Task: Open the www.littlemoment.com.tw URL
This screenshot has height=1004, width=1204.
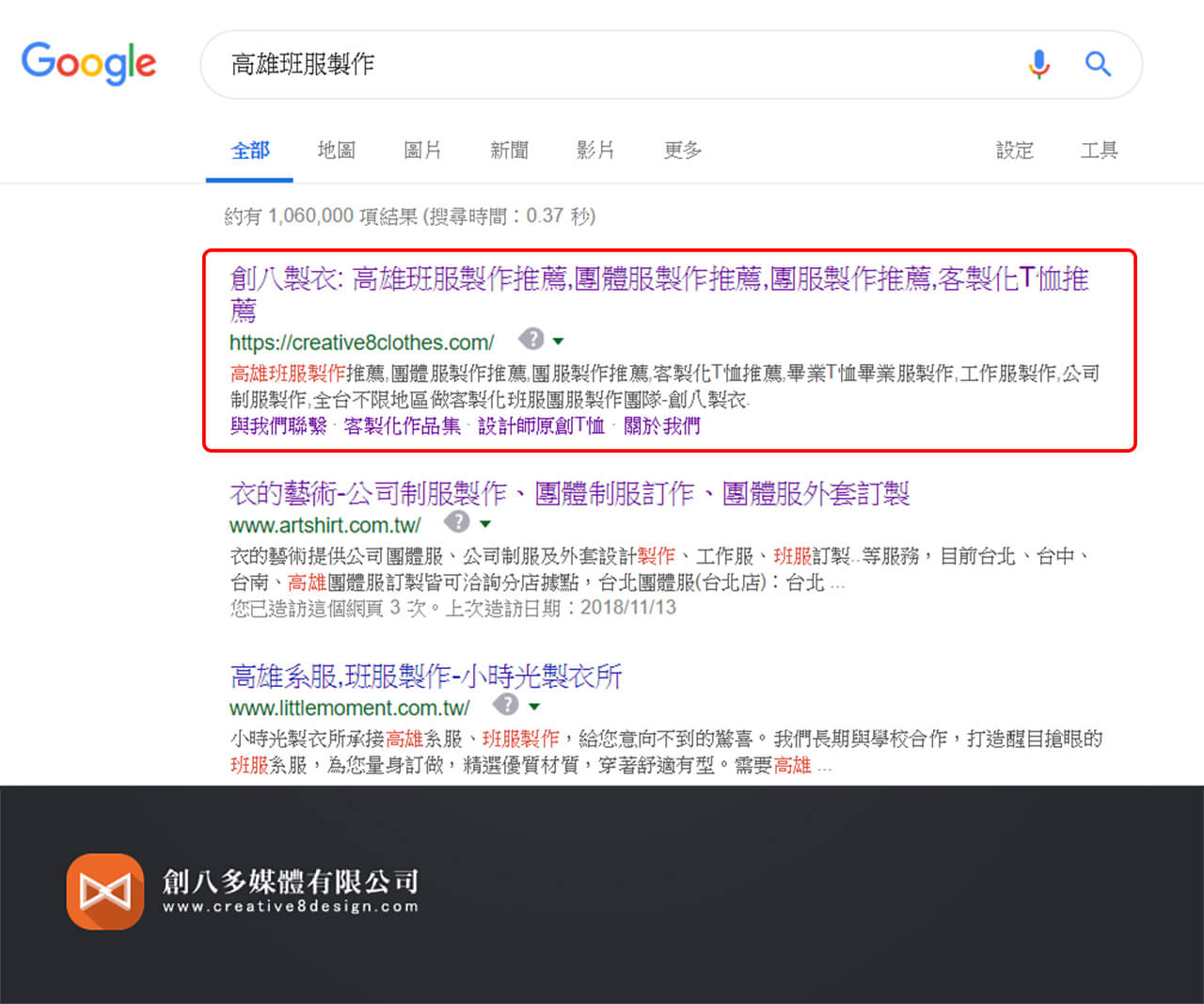Action: pos(350,708)
